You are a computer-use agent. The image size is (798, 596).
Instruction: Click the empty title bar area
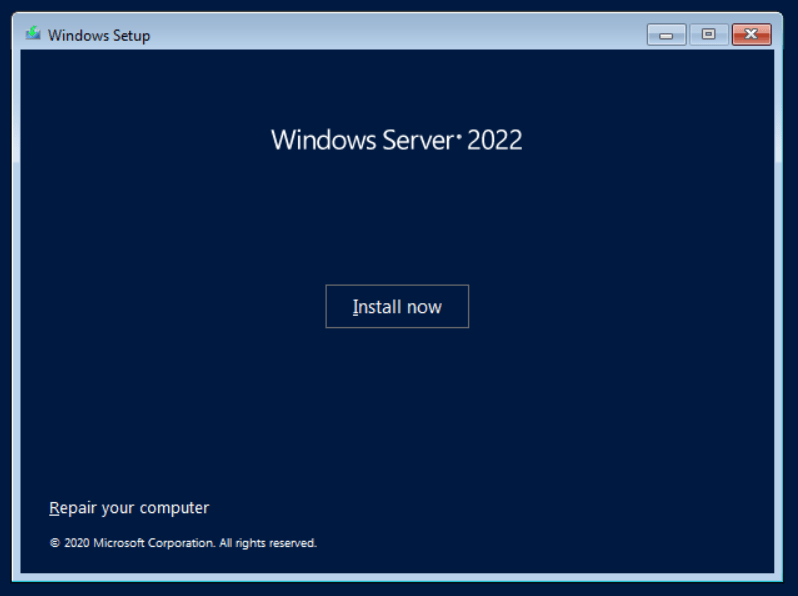point(400,35)
